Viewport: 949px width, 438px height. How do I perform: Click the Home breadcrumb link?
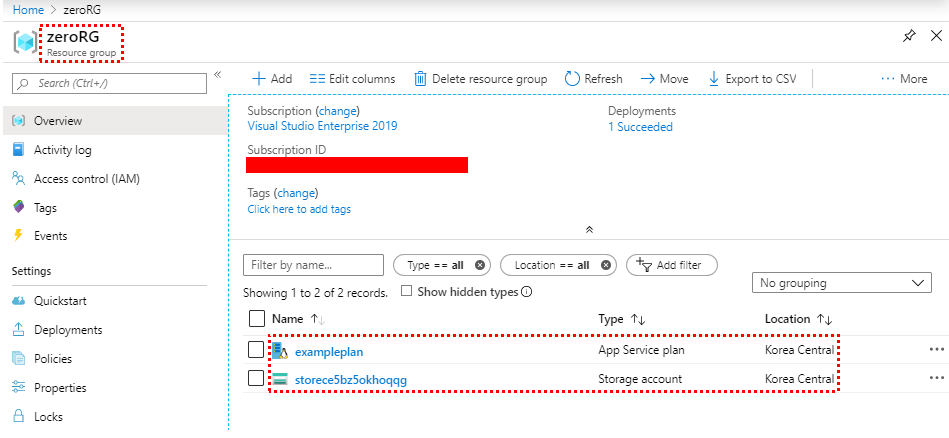pos(28,10)
